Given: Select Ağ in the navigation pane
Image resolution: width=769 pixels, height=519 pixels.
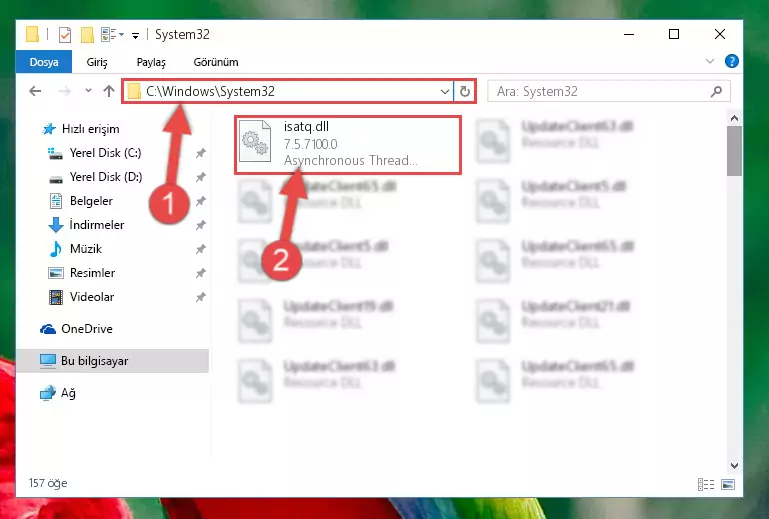Looking at the screenshot, I should pyautogui.click(x=68, y=393).
